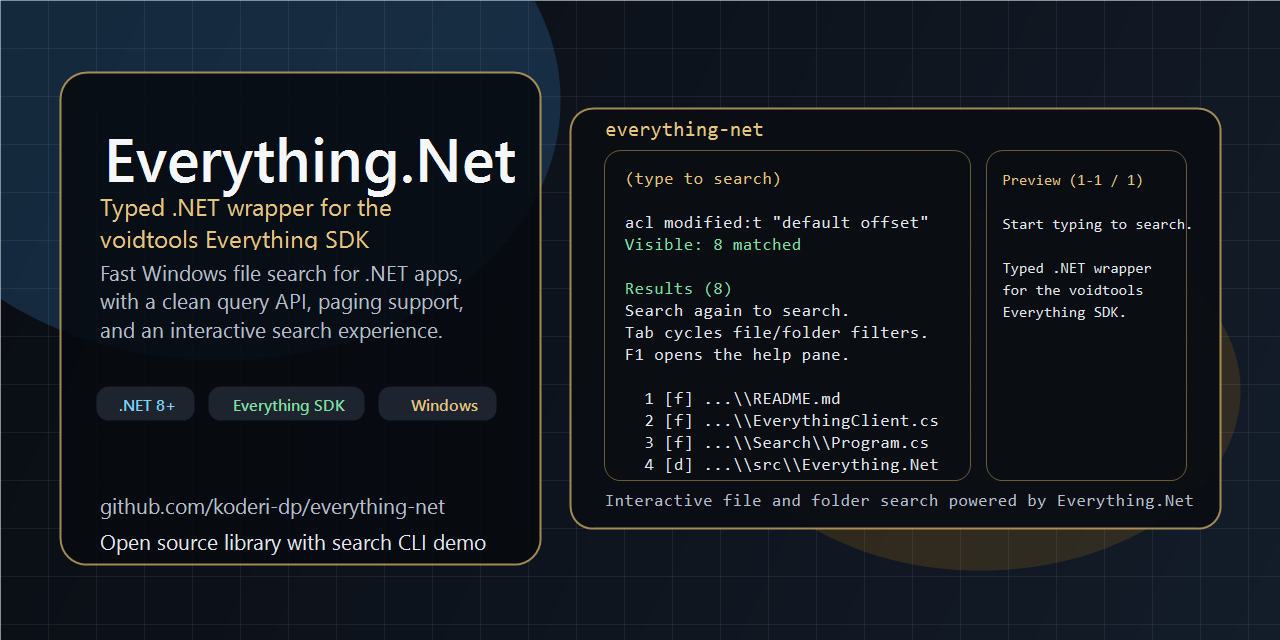Select result 1 README.md

click(x=743, y=399)
